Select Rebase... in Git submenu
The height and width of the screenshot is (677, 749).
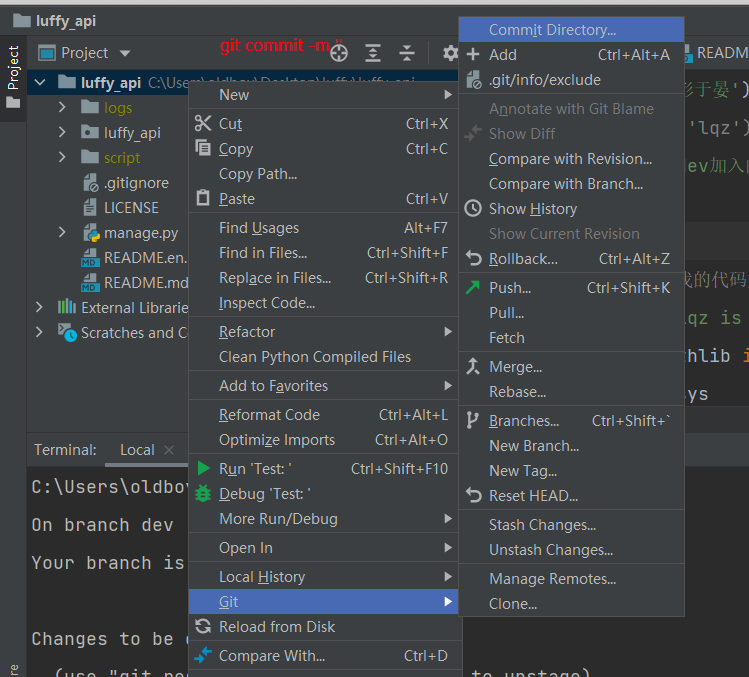point(571,392)
